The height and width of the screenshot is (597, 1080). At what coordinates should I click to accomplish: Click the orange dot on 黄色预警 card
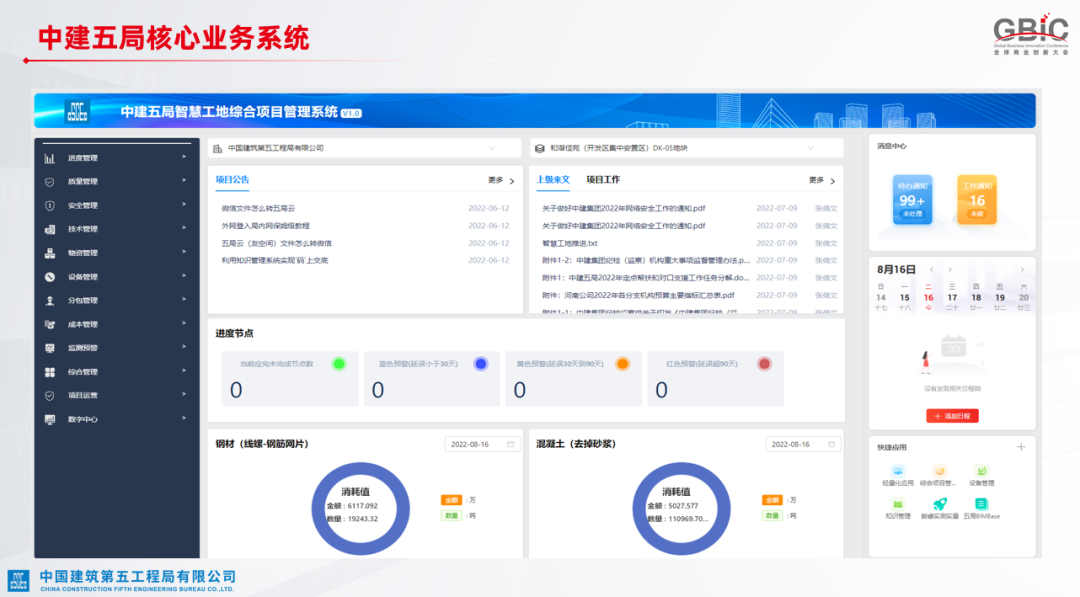pos(623,364)
